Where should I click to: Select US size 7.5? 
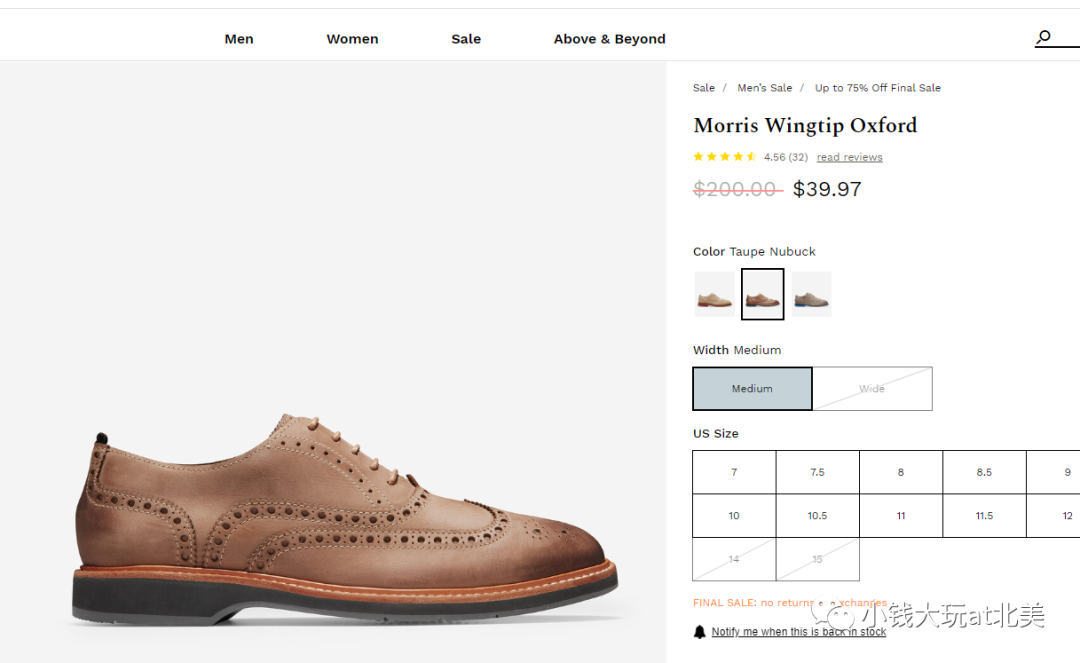(x=817, y=472)
